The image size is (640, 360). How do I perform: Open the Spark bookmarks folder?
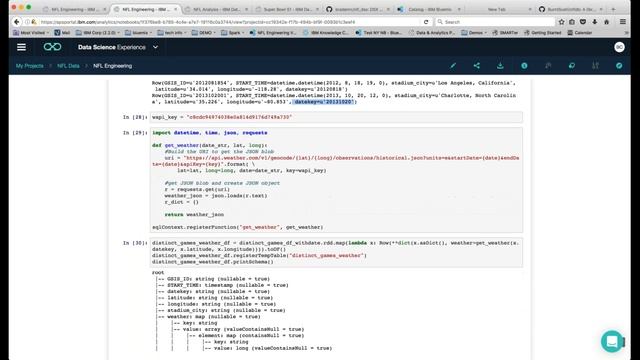234,33
